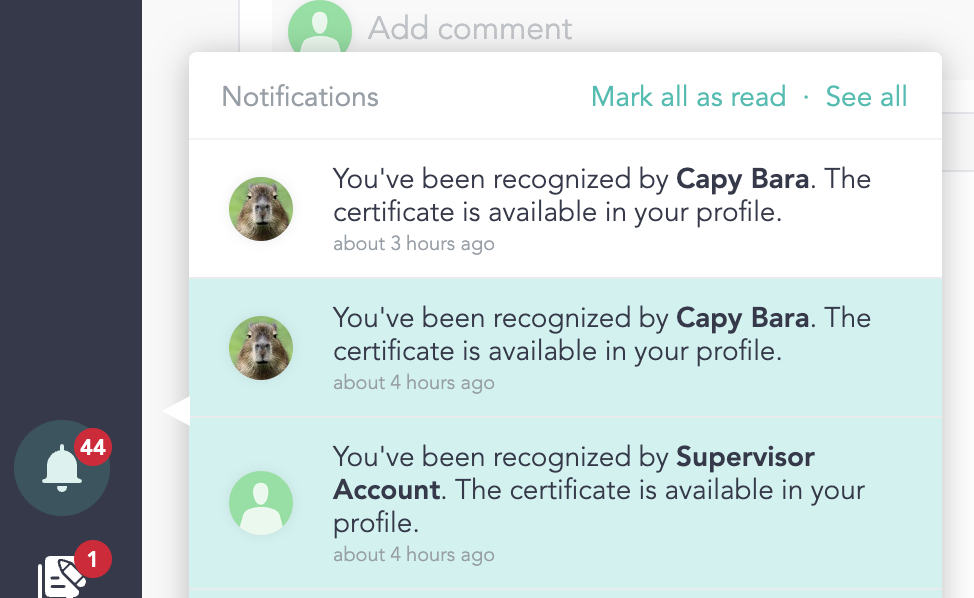Viewport: 974px width, 598px height.
Task: Mark all notifications as read
Action: click(688, 97)
